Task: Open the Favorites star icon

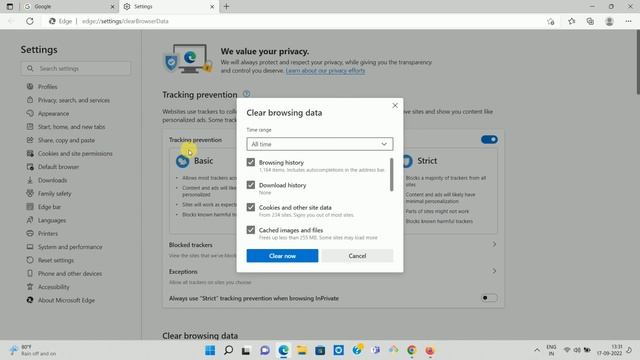Action: (x=571, y=21)
